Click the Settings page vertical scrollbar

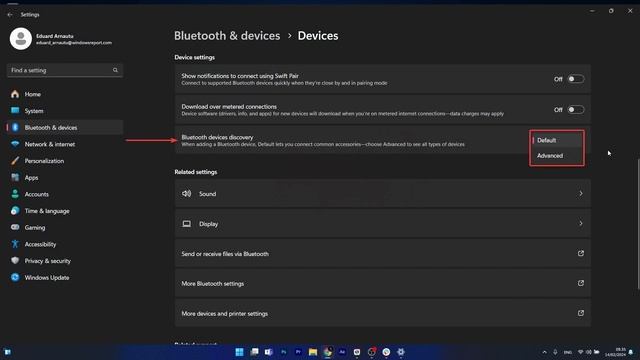638,224
